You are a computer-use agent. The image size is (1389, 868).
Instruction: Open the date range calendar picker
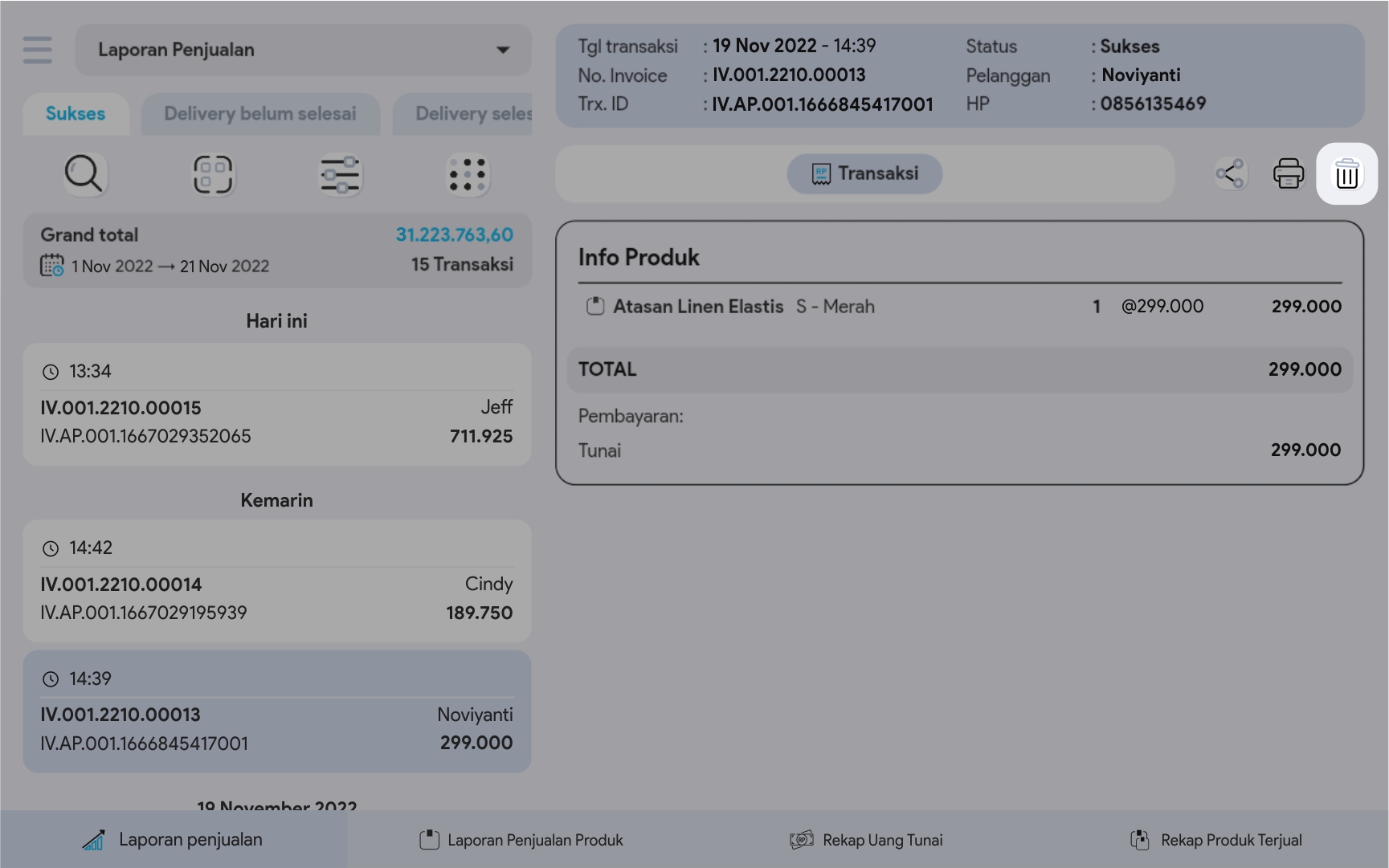[x=52, y=266]
